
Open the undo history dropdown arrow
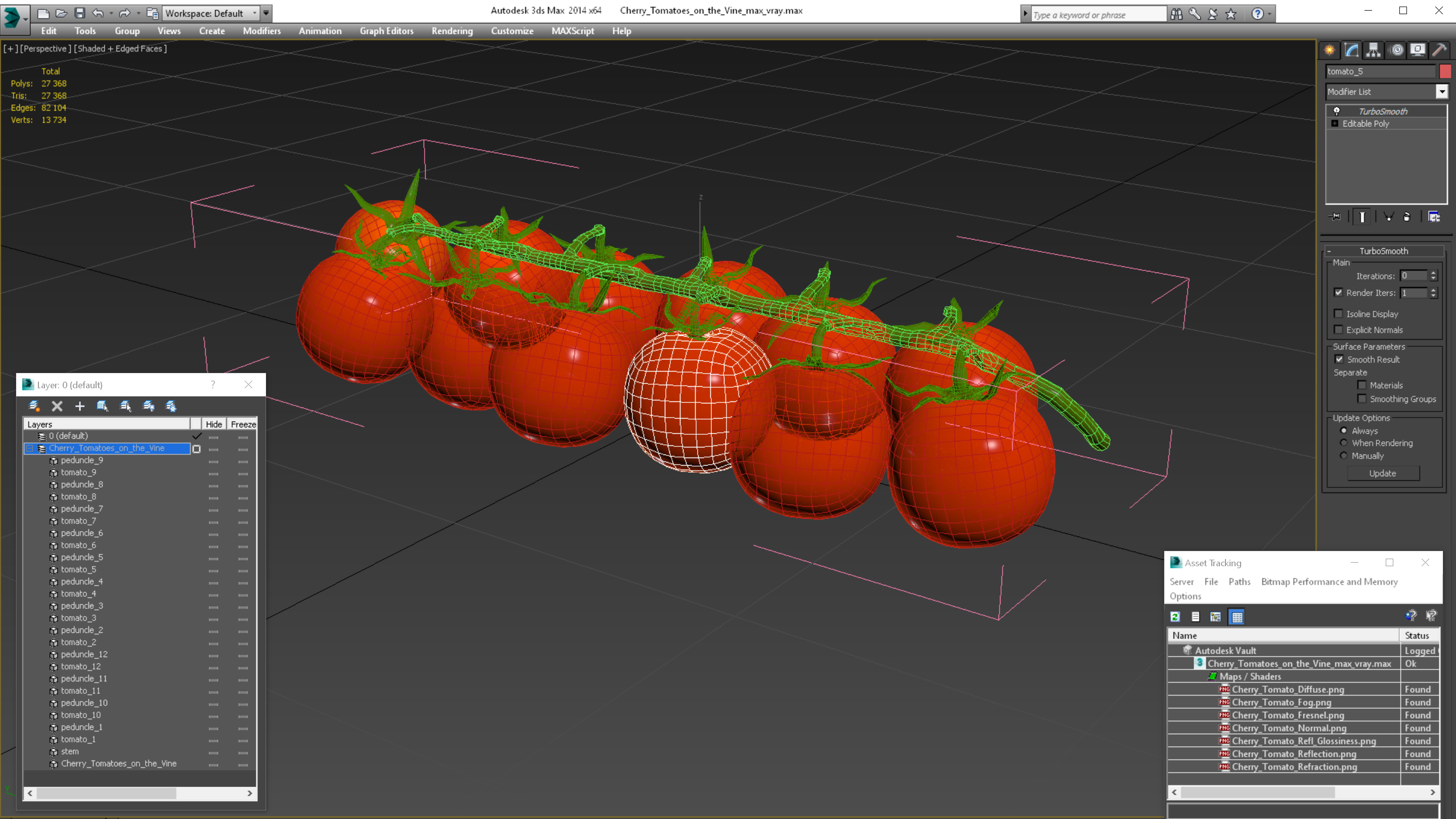pos(111,13)
